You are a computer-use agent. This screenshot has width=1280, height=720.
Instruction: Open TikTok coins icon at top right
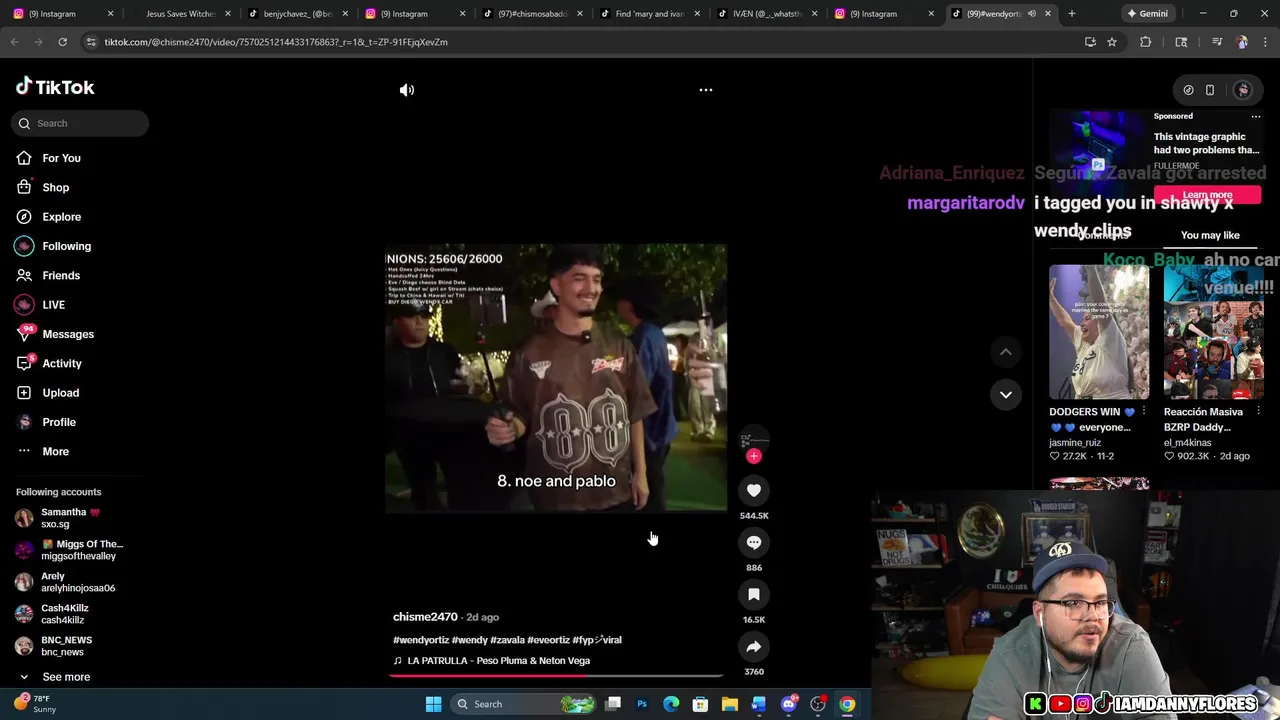click(x=1188, y=90)
